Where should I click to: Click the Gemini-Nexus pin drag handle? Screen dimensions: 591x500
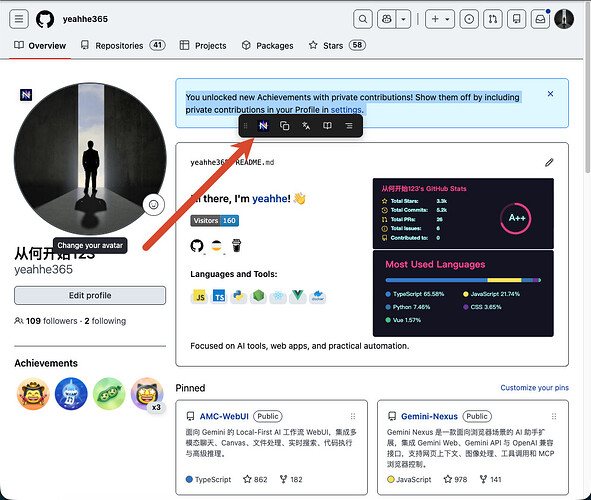tap(554, 416)
